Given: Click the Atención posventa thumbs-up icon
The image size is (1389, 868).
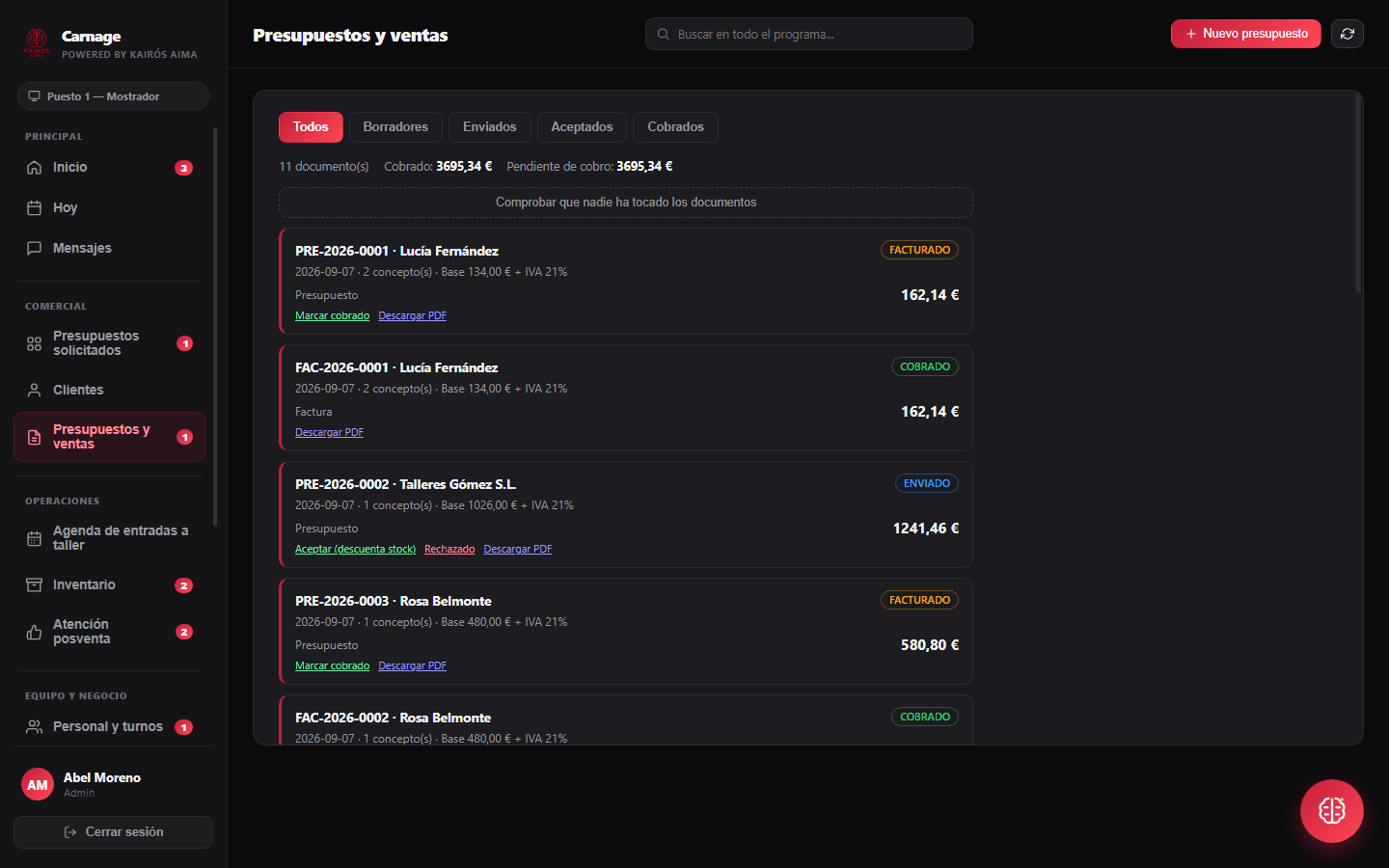Looking at the screenshot, I should pyautogui.click(x=34, y=633).
